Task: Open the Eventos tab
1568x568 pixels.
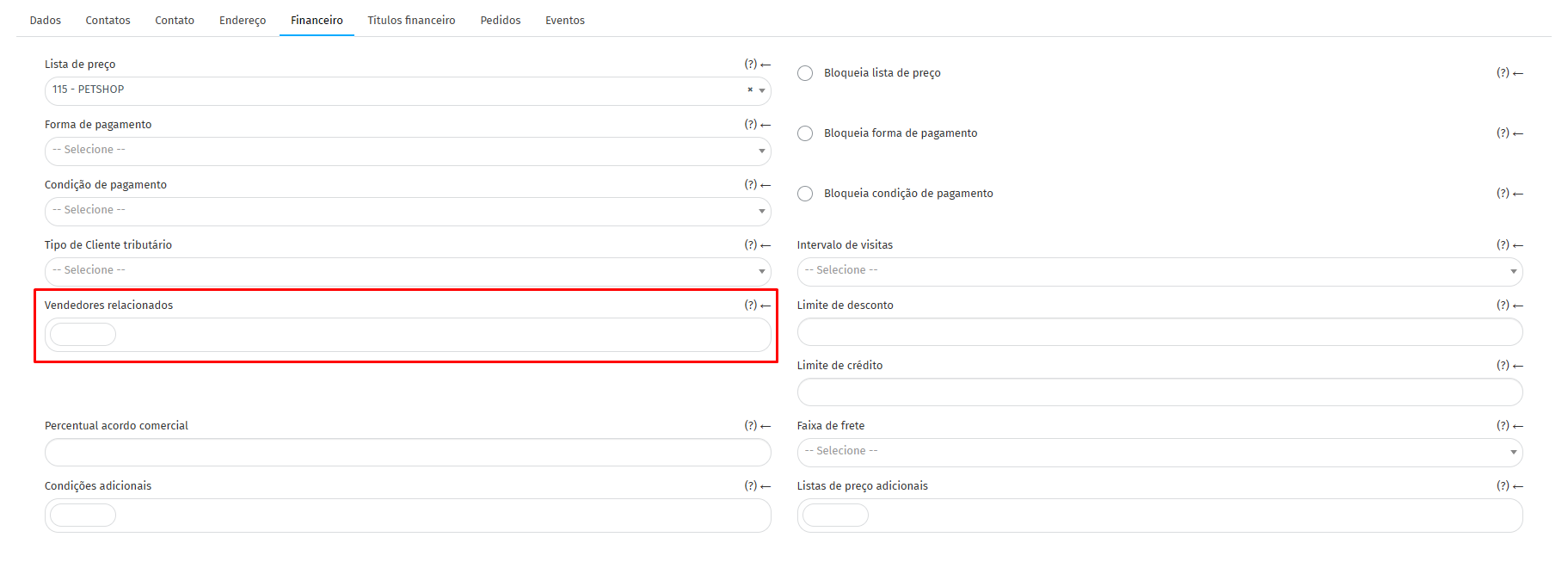Action: (565, 21)
